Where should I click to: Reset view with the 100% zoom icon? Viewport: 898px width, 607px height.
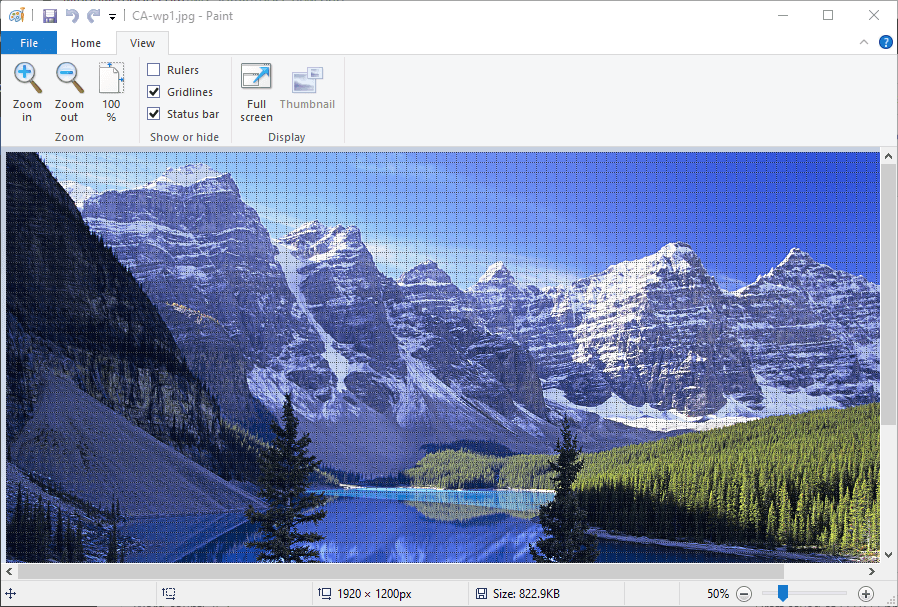(x=111, y=78)
